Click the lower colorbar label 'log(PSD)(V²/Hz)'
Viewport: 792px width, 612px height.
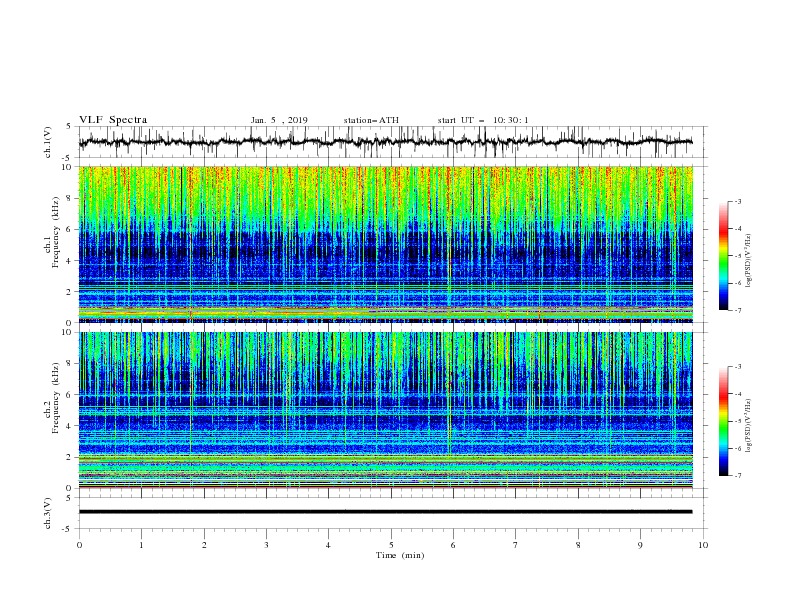click(x=749, y=426)
